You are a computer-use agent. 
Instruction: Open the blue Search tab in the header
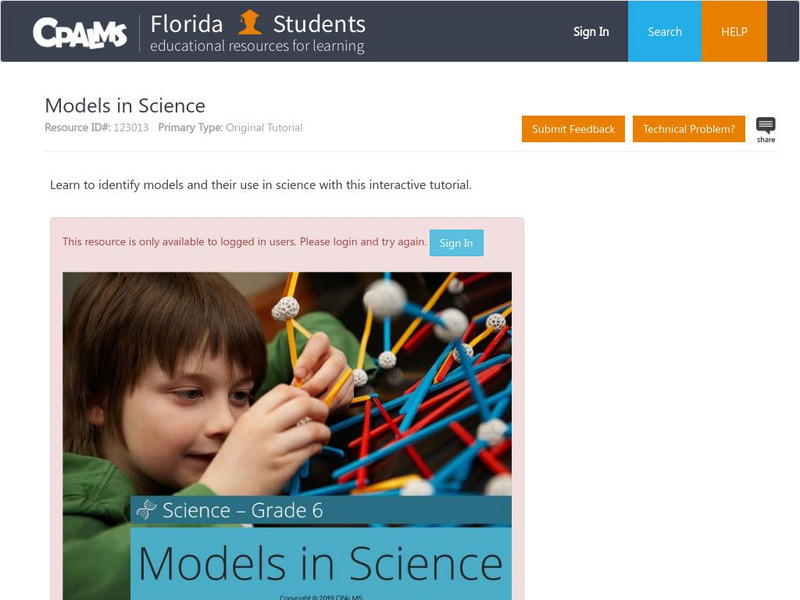click(664, 32)
